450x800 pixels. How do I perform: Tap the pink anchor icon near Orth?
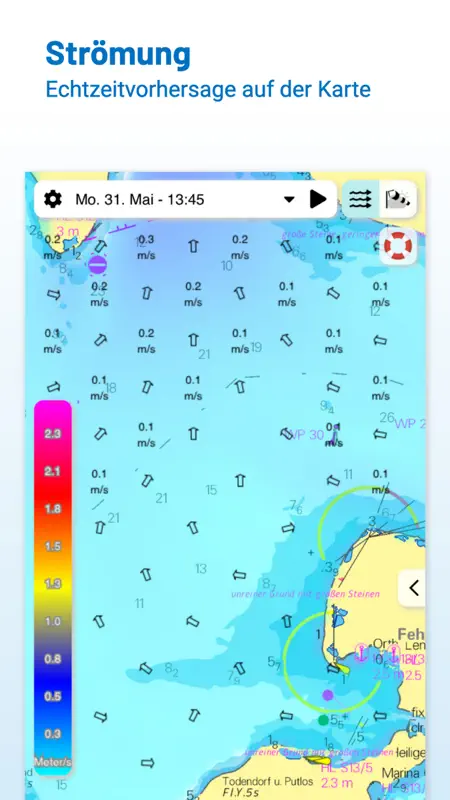(361, 654)
